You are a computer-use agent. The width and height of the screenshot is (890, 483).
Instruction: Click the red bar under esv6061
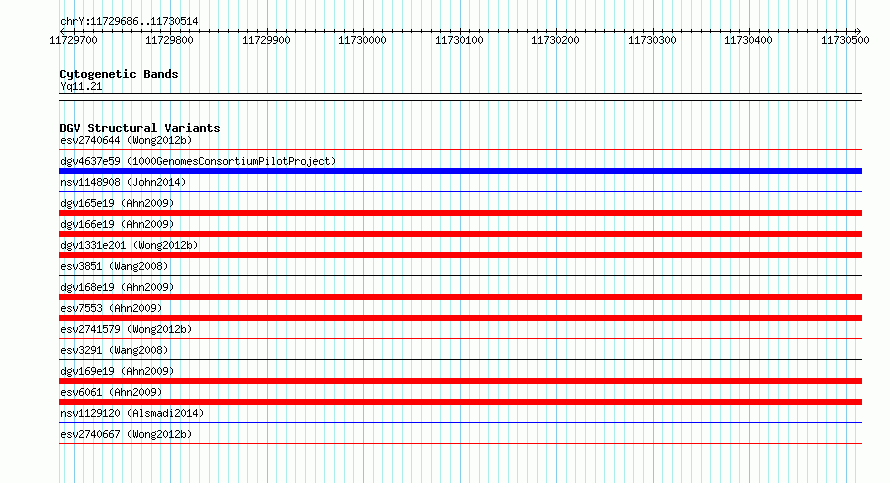tap(460, 402)
